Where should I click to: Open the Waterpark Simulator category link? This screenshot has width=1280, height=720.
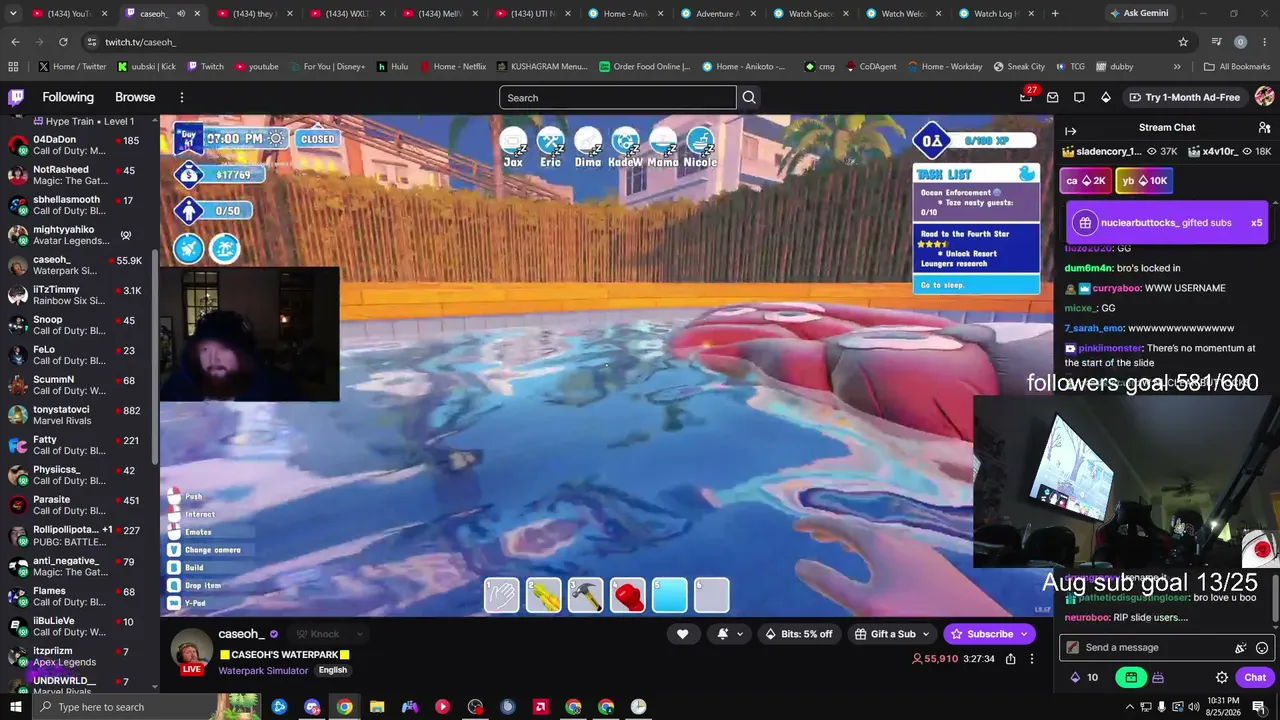(x=262, y=670)
